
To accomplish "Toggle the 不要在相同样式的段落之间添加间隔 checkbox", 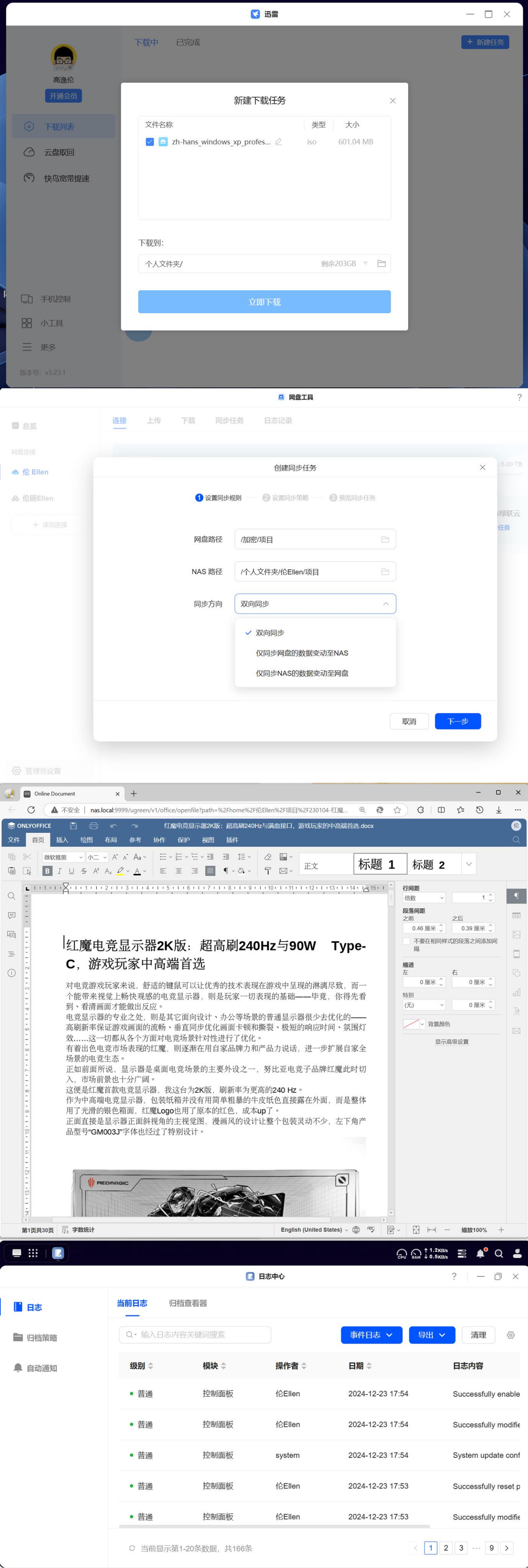I will (406, 941).
